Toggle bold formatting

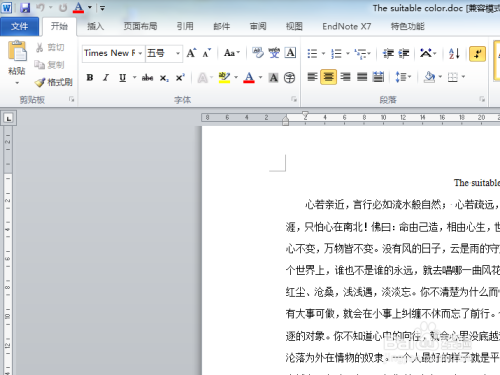(x=90, y=78)
